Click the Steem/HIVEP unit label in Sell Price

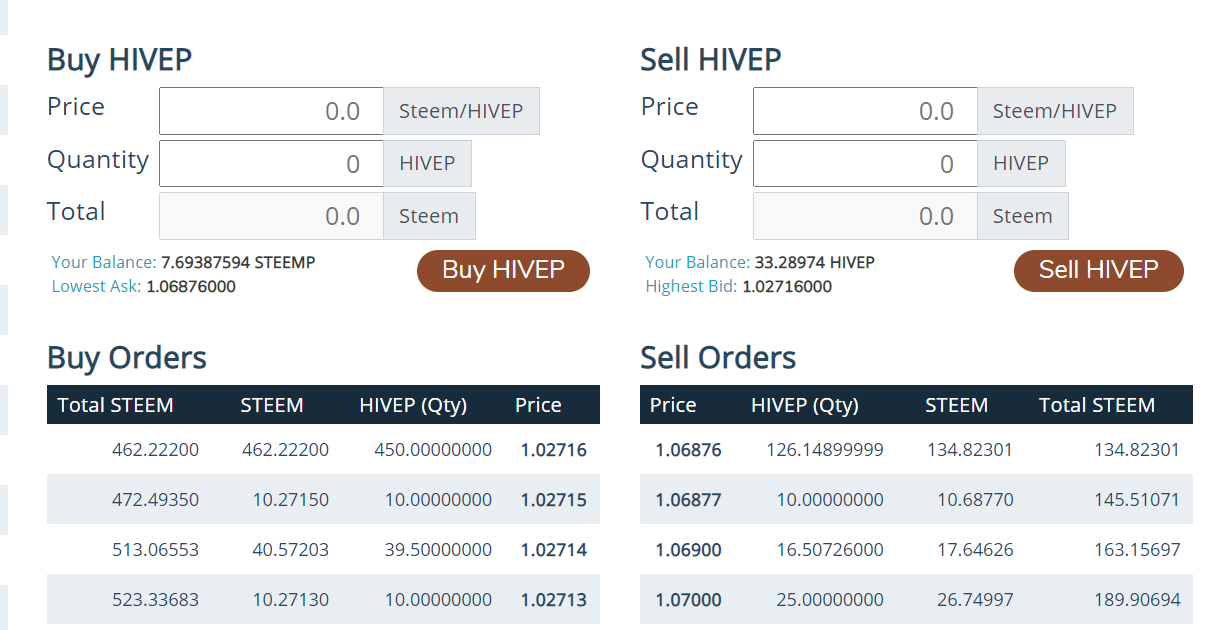coord(1055,111)
